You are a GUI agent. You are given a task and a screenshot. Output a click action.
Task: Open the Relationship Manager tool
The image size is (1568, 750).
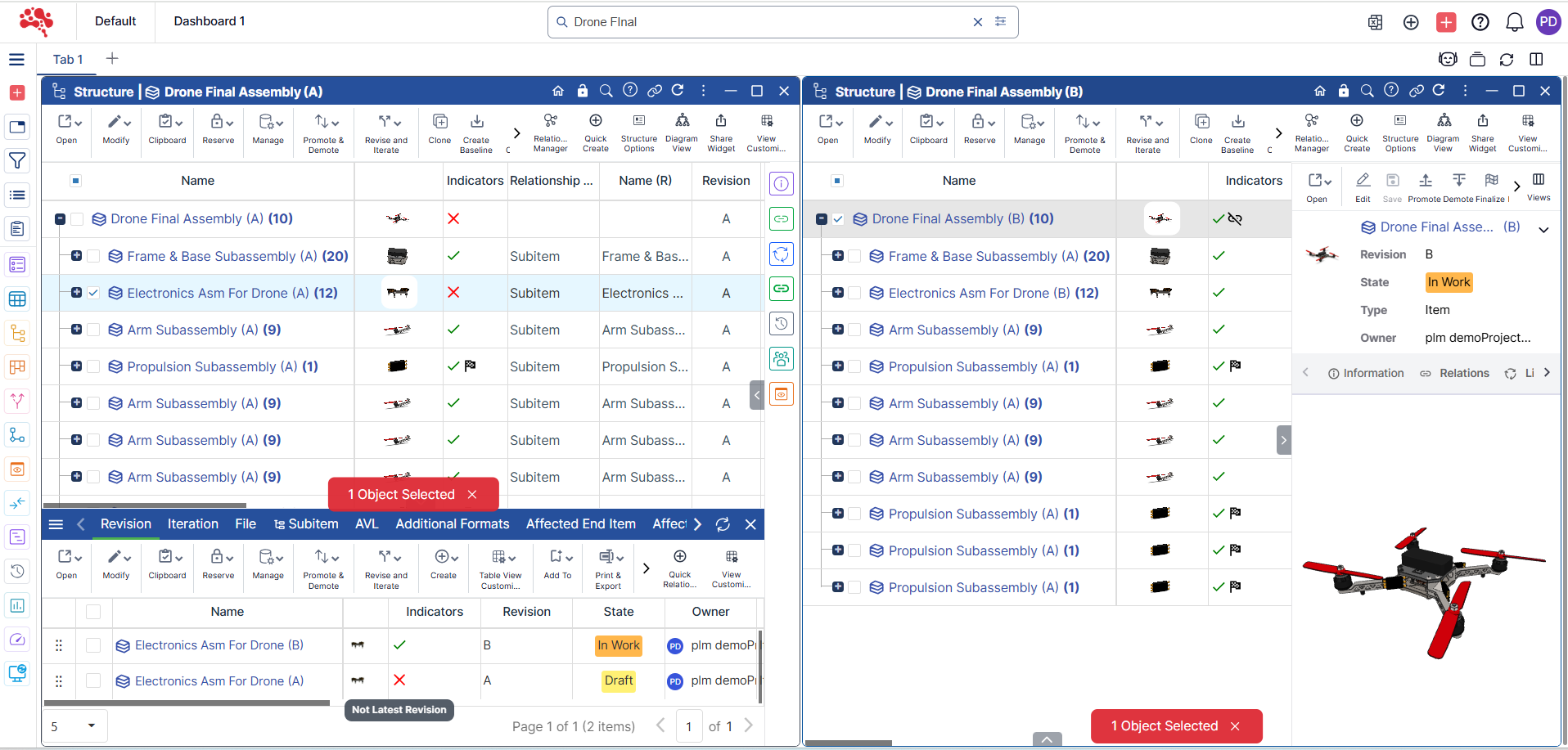550,133
